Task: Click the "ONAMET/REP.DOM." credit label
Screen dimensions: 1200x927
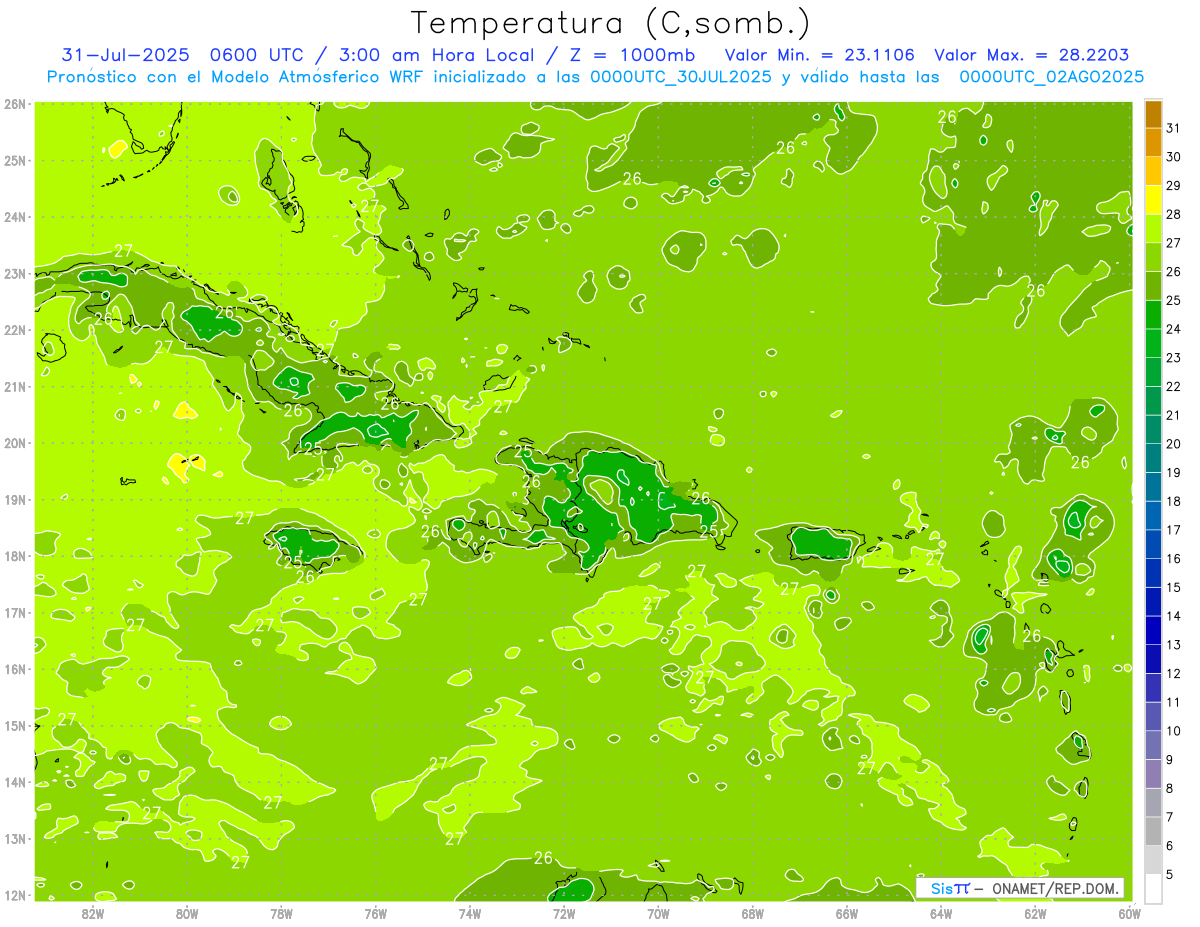Action: pos(1055,888)
